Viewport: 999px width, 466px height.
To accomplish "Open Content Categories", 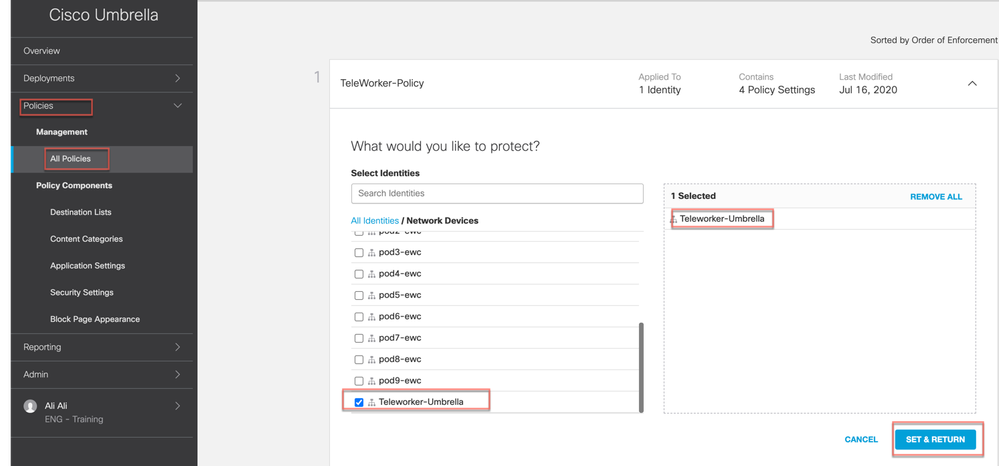I will pyautogui.click(x=87, y=239).
